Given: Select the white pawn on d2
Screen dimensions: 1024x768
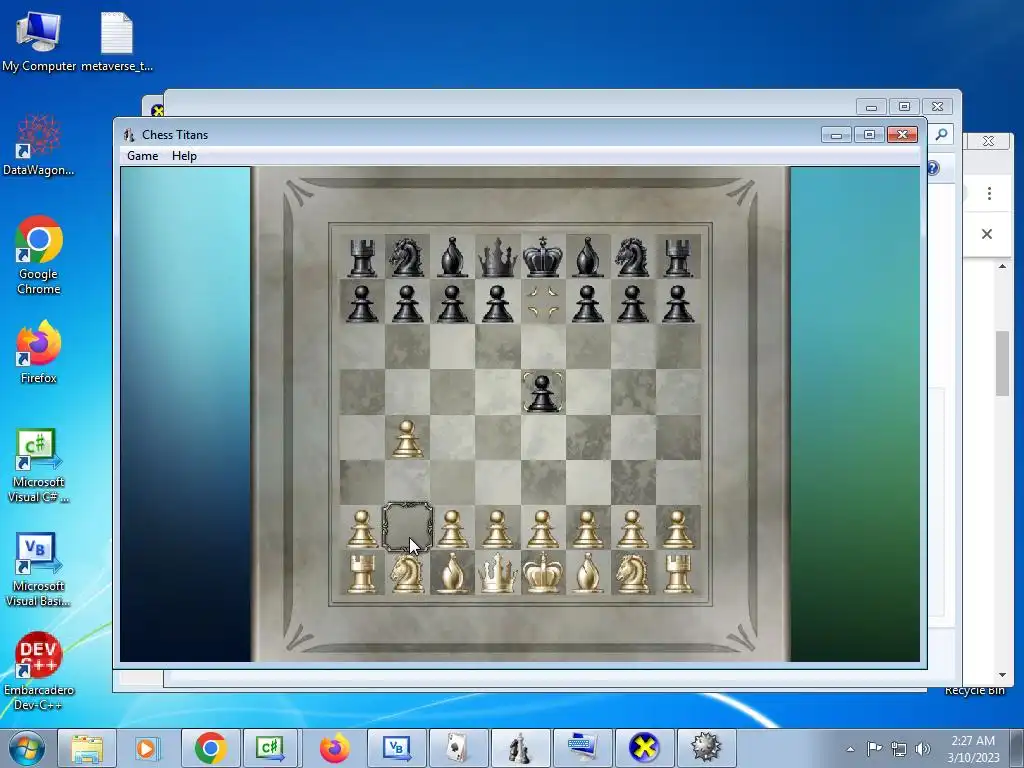Looking at the screenshot, I should point(497,528).
